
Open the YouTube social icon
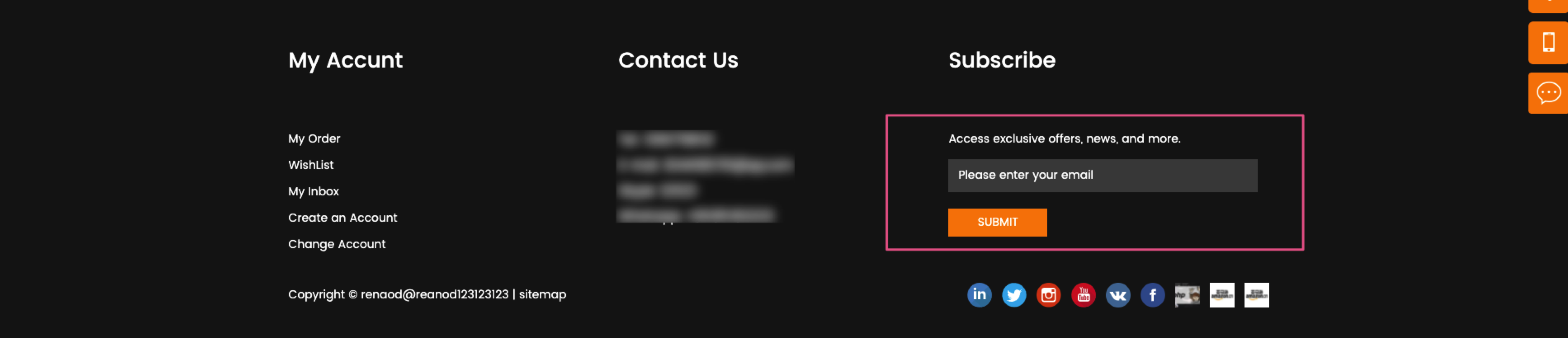(x=1083, y=295)
